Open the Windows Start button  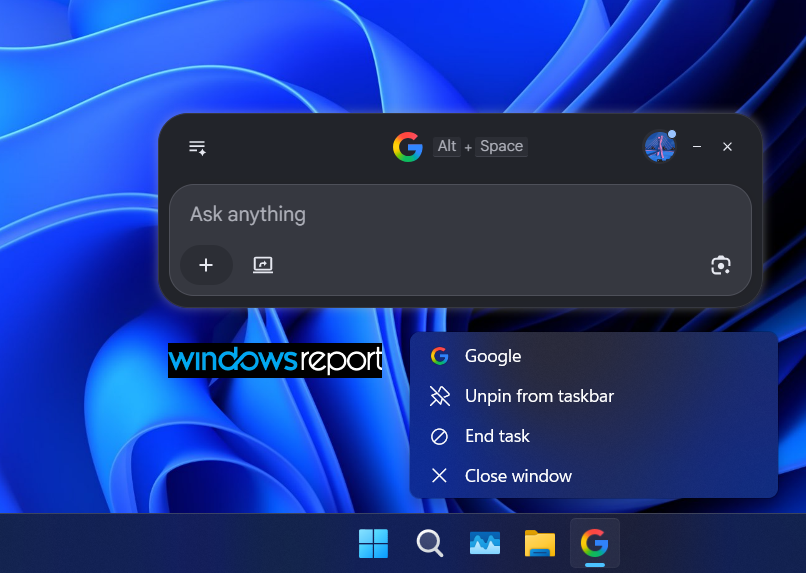373,543
